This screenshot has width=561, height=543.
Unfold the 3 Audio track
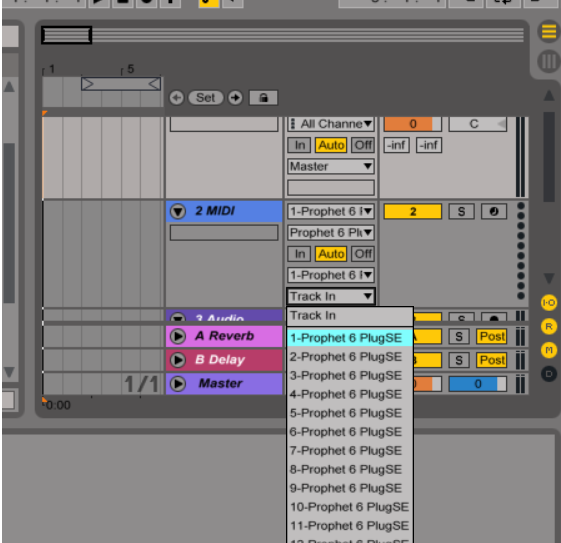[178, 317]
